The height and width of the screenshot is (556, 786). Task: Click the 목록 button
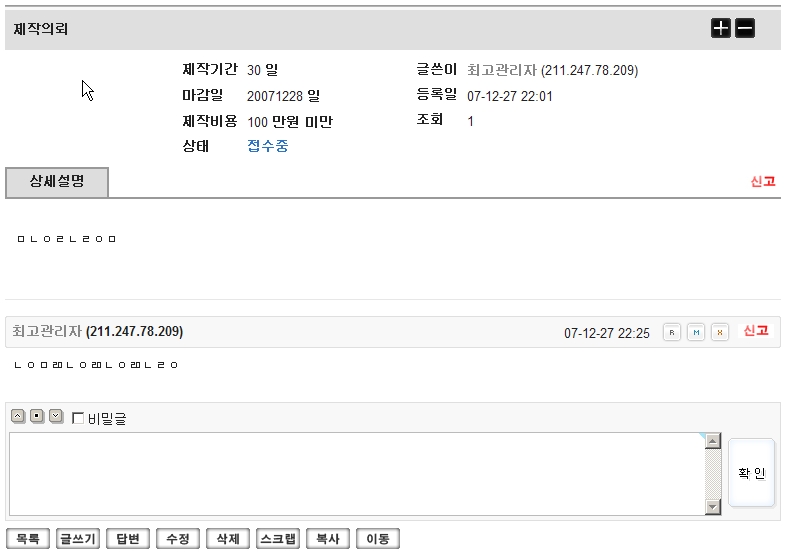click(27, 539)
